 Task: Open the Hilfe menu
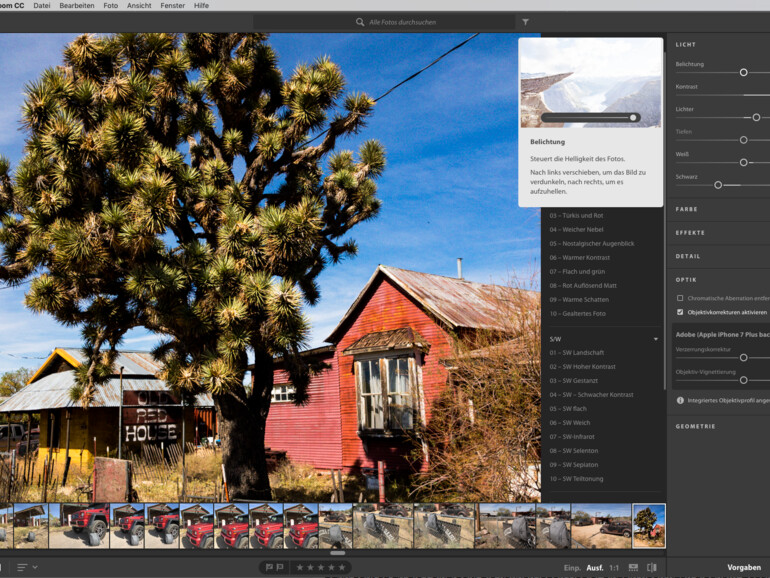click(201, 5)
